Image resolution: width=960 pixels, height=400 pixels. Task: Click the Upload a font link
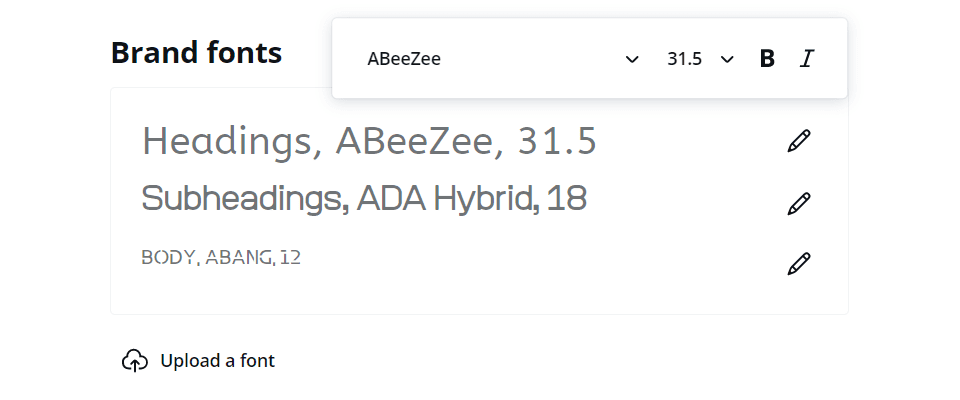point(217,361)
